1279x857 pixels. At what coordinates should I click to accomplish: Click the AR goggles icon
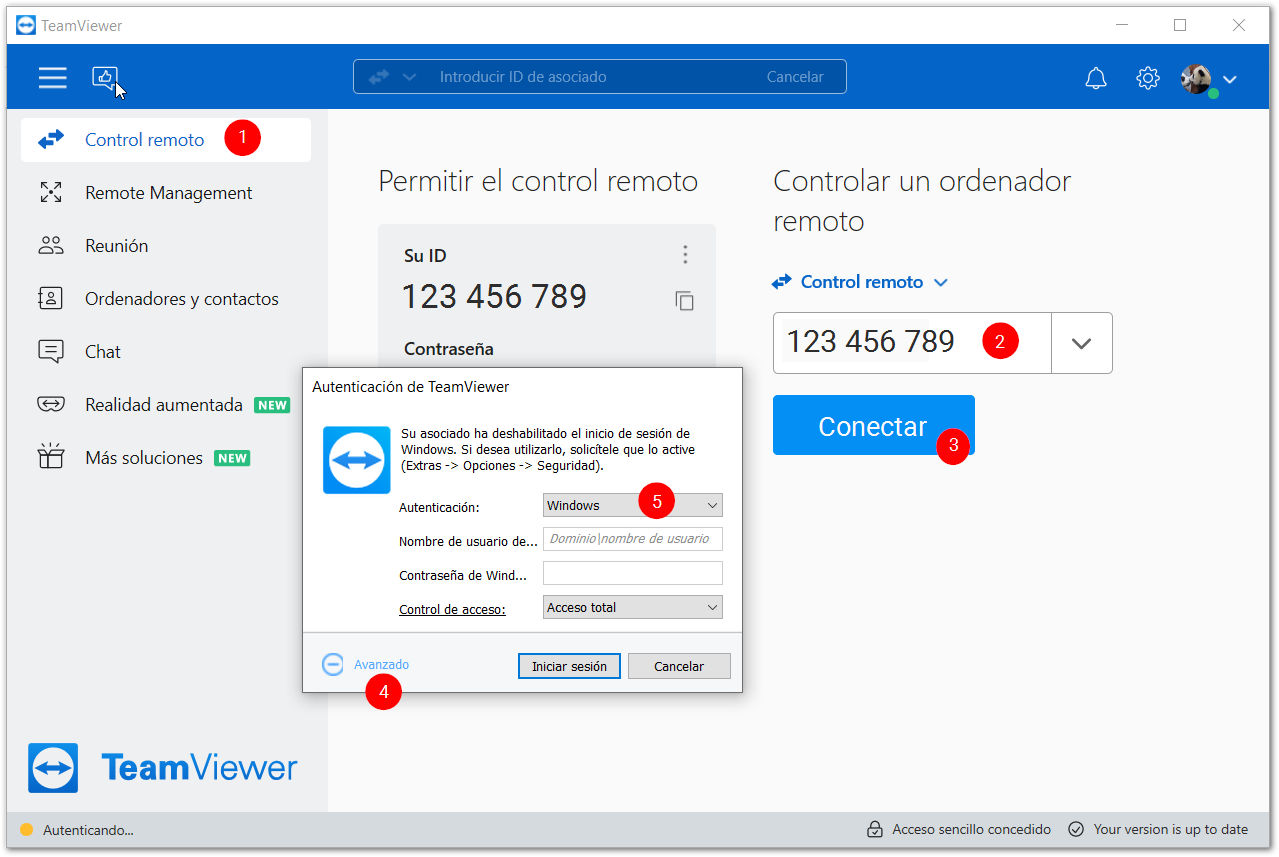click(51, 405)
